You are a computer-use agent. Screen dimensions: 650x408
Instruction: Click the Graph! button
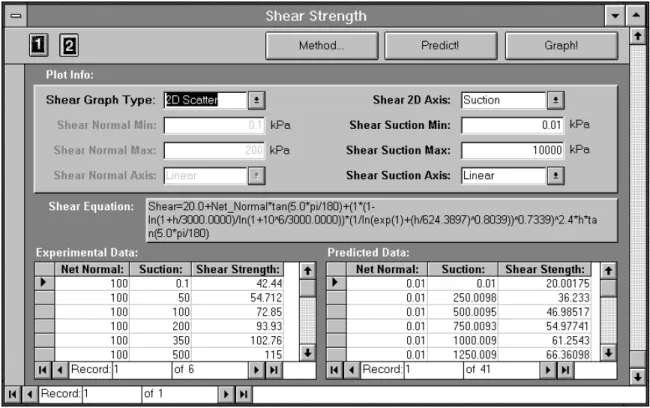[x=561, y=46]
